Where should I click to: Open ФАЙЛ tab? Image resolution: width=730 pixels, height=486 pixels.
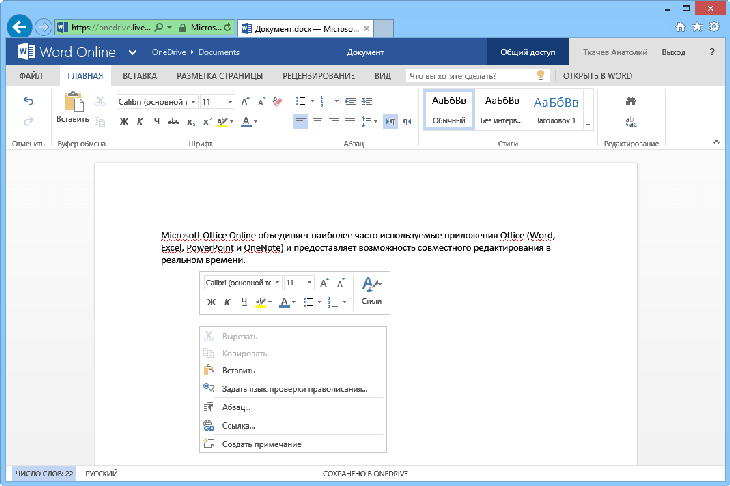point(31,75)
